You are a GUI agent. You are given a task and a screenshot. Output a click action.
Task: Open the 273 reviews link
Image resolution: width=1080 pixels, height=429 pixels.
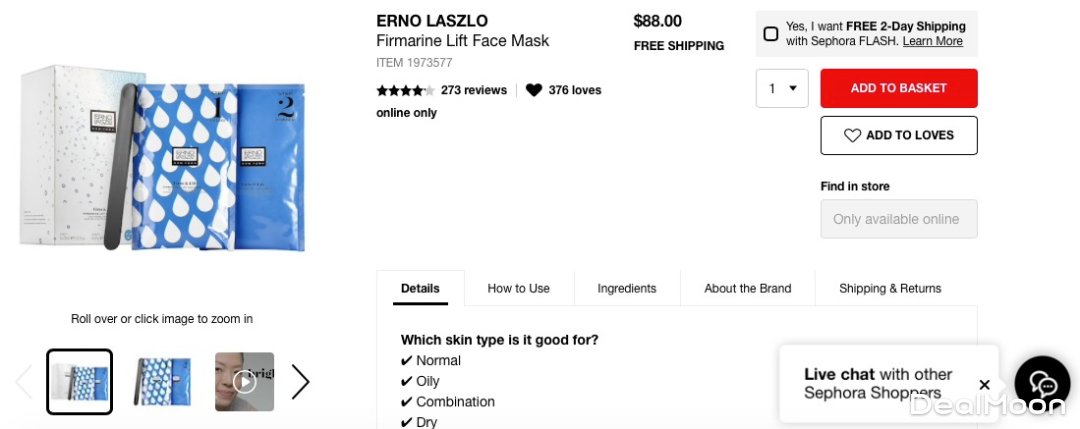point(474,90)
